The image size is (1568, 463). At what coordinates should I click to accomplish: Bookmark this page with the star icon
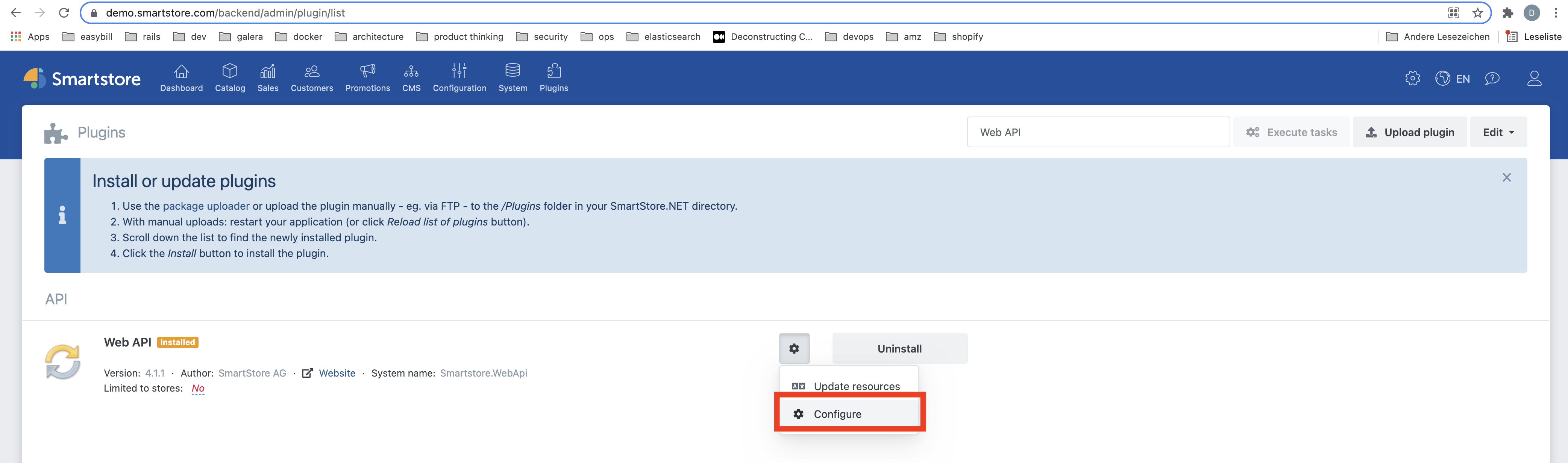pos(1477,13)
